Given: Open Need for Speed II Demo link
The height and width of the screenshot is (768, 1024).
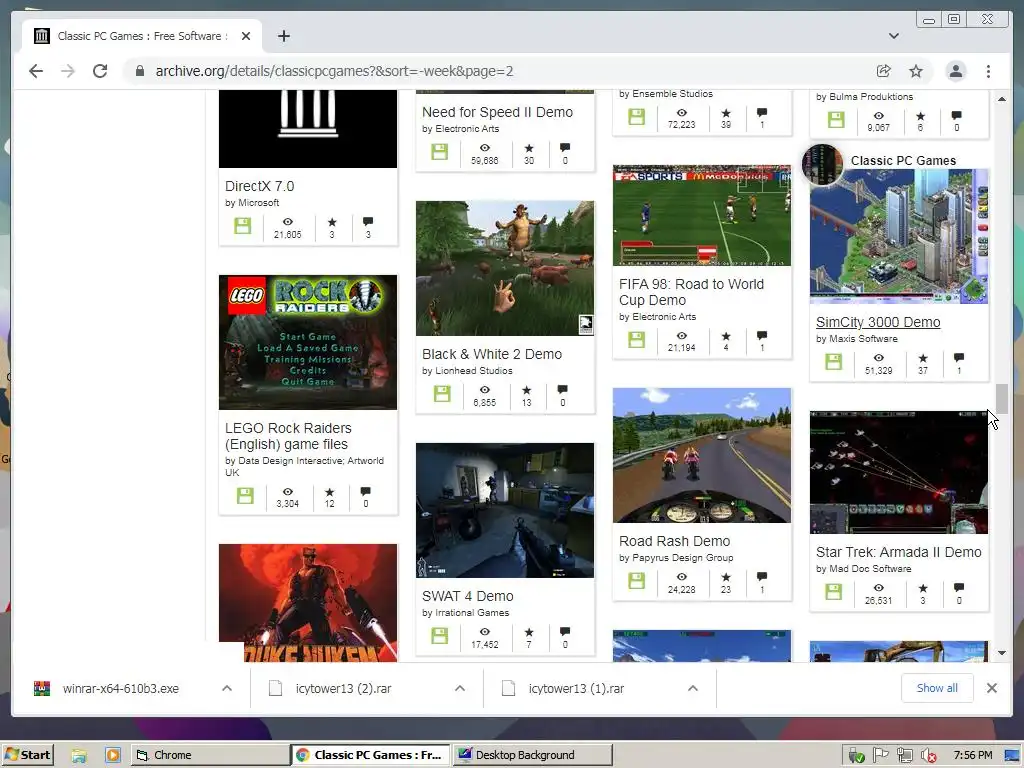Looking at the screenshot, I should point(497,112).
